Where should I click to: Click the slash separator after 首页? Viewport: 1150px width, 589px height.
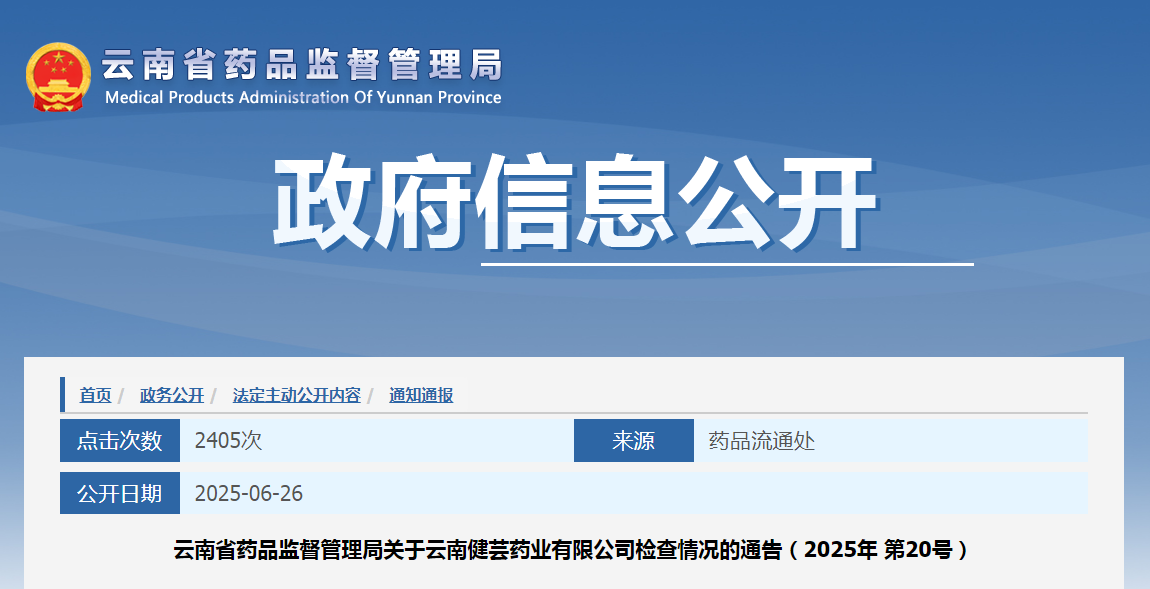[x=121, y=395]
